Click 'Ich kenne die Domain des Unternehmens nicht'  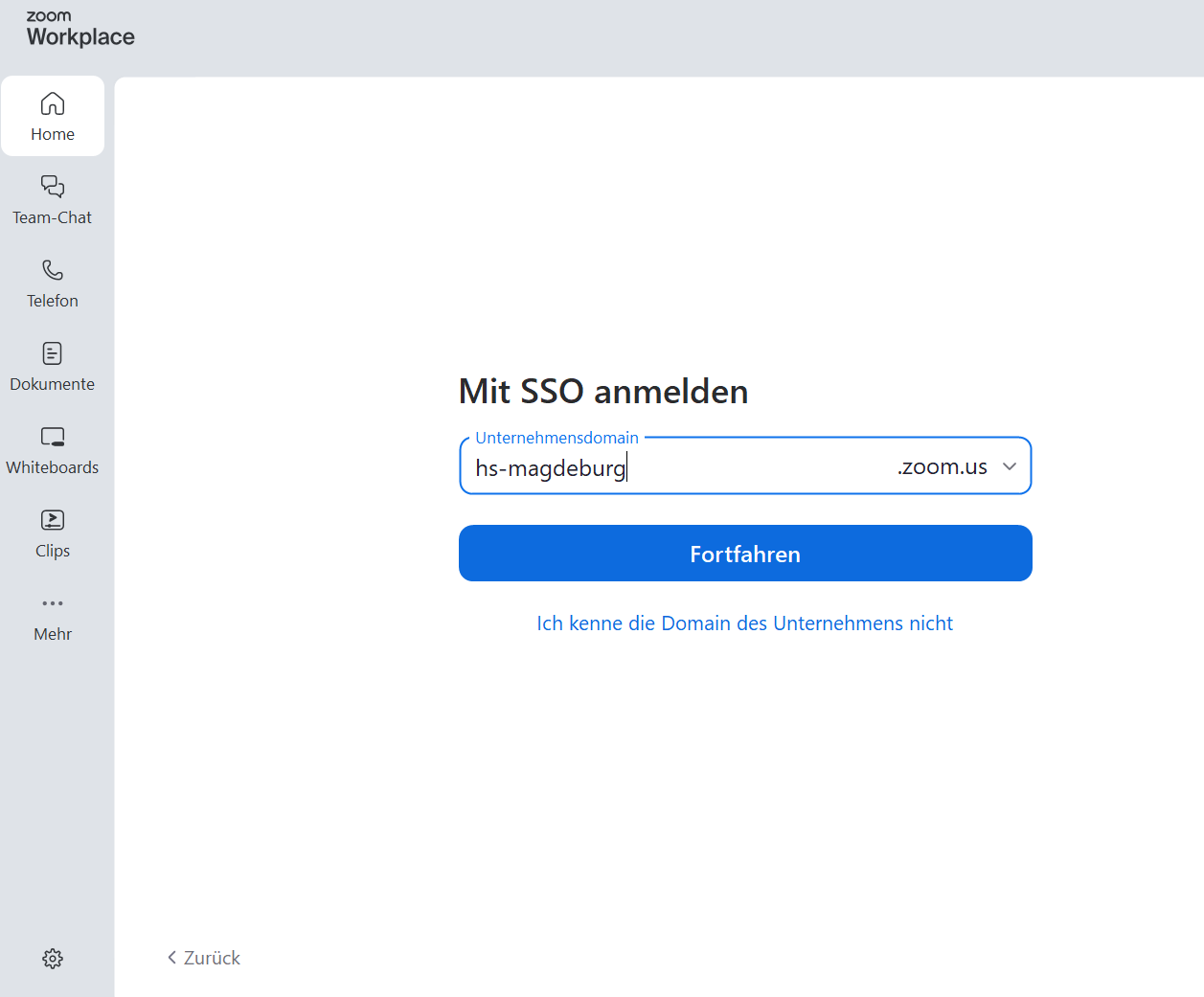744,623
